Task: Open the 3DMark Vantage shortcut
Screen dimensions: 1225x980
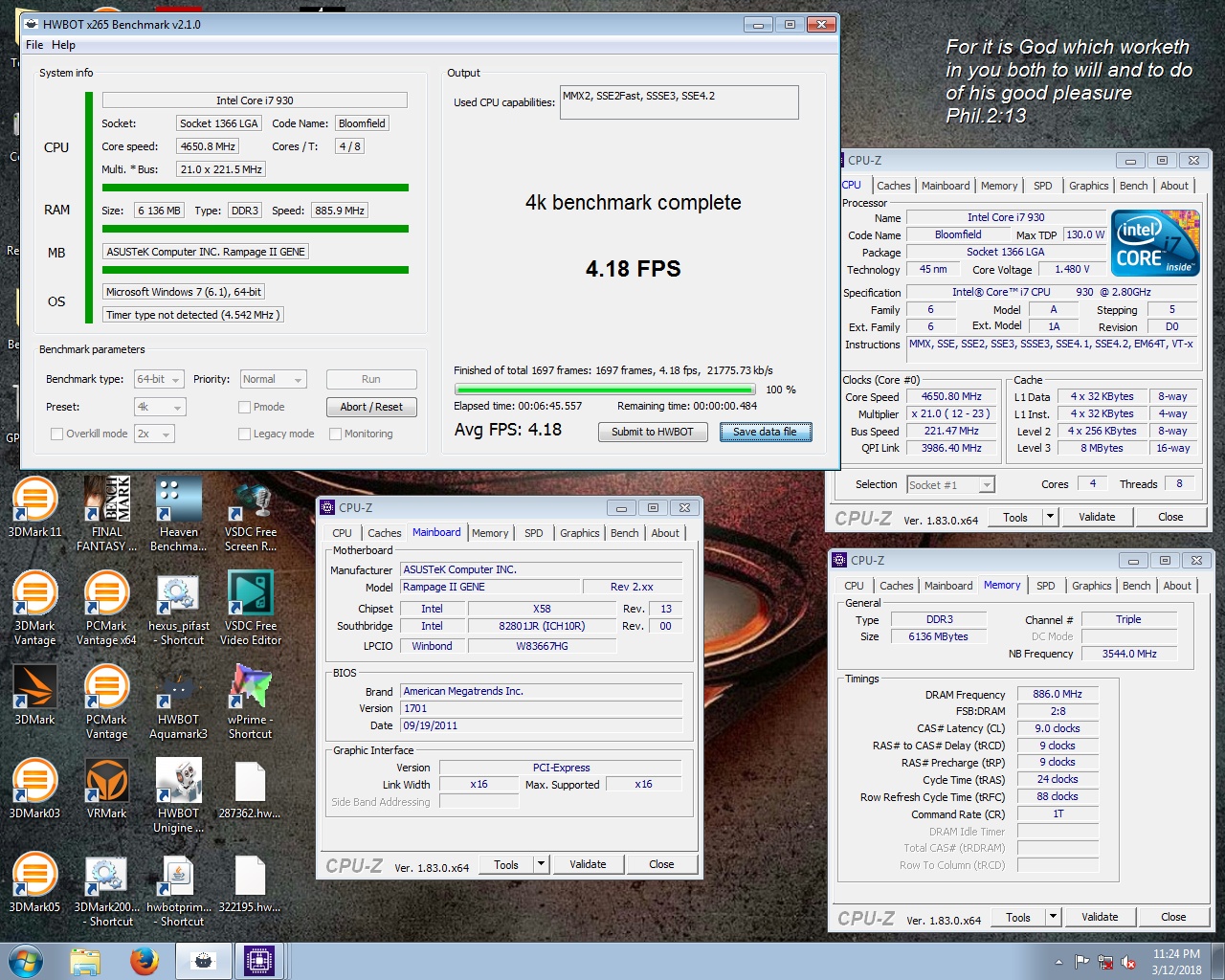Action: coord(34,608)
